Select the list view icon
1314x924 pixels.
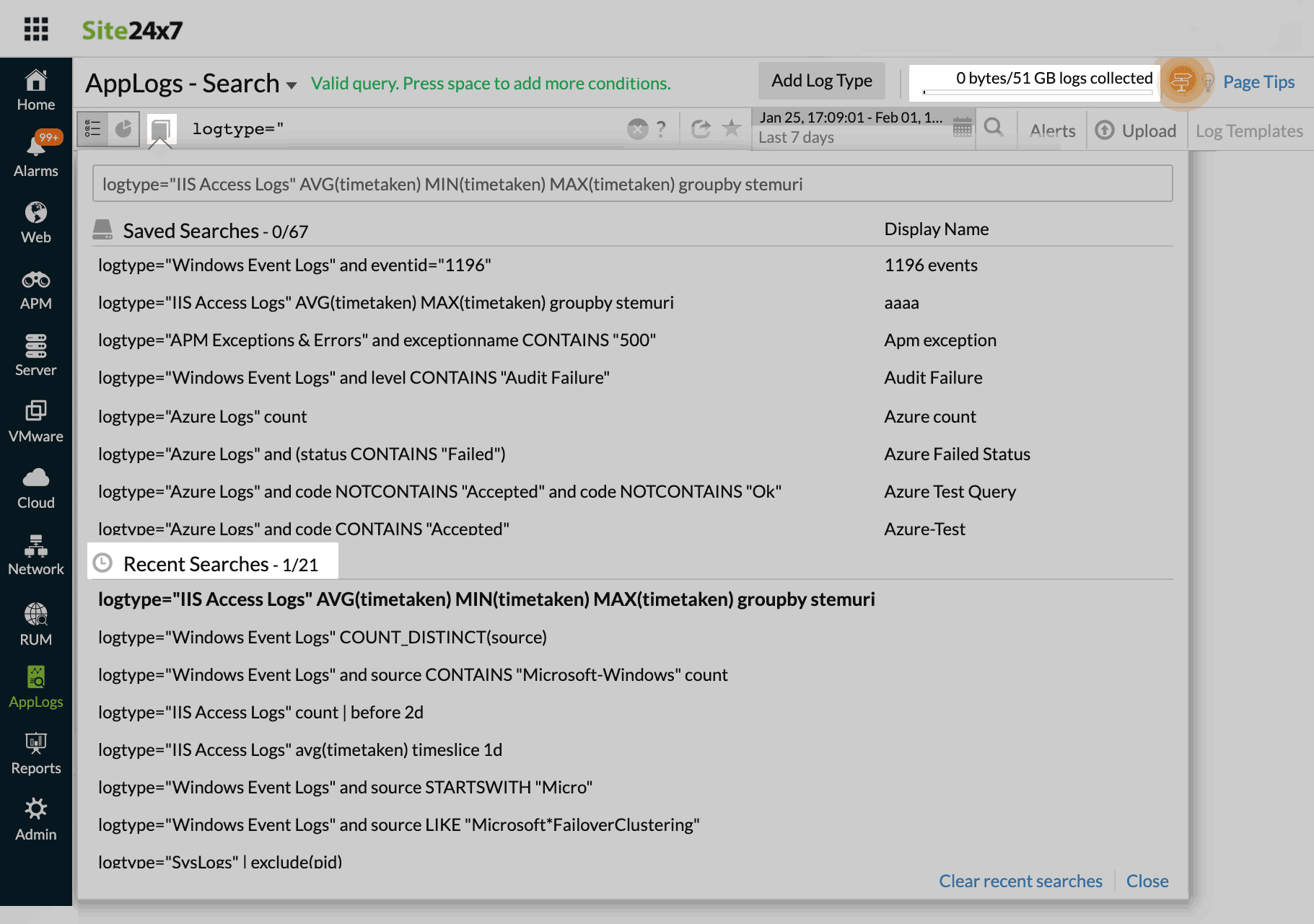pyautogui.click(x=93, y=129)
